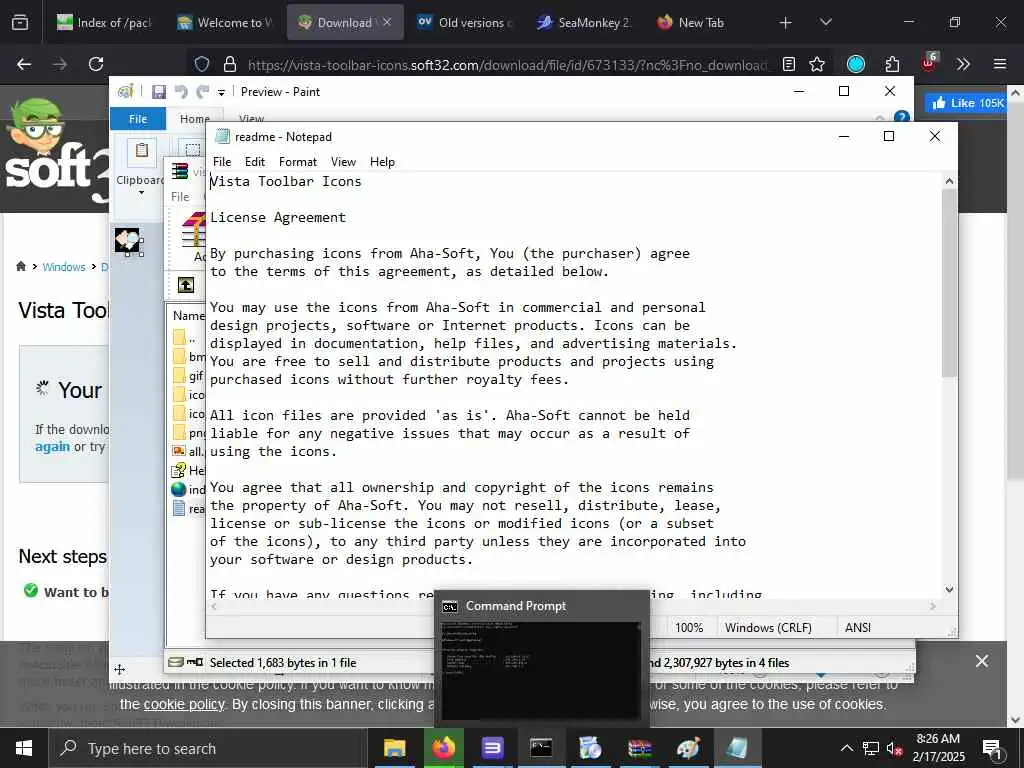The height and width of the screenshot is (768, 1024).
Task: Open a new Firefox tab with plus
Action: pos(786,23)
